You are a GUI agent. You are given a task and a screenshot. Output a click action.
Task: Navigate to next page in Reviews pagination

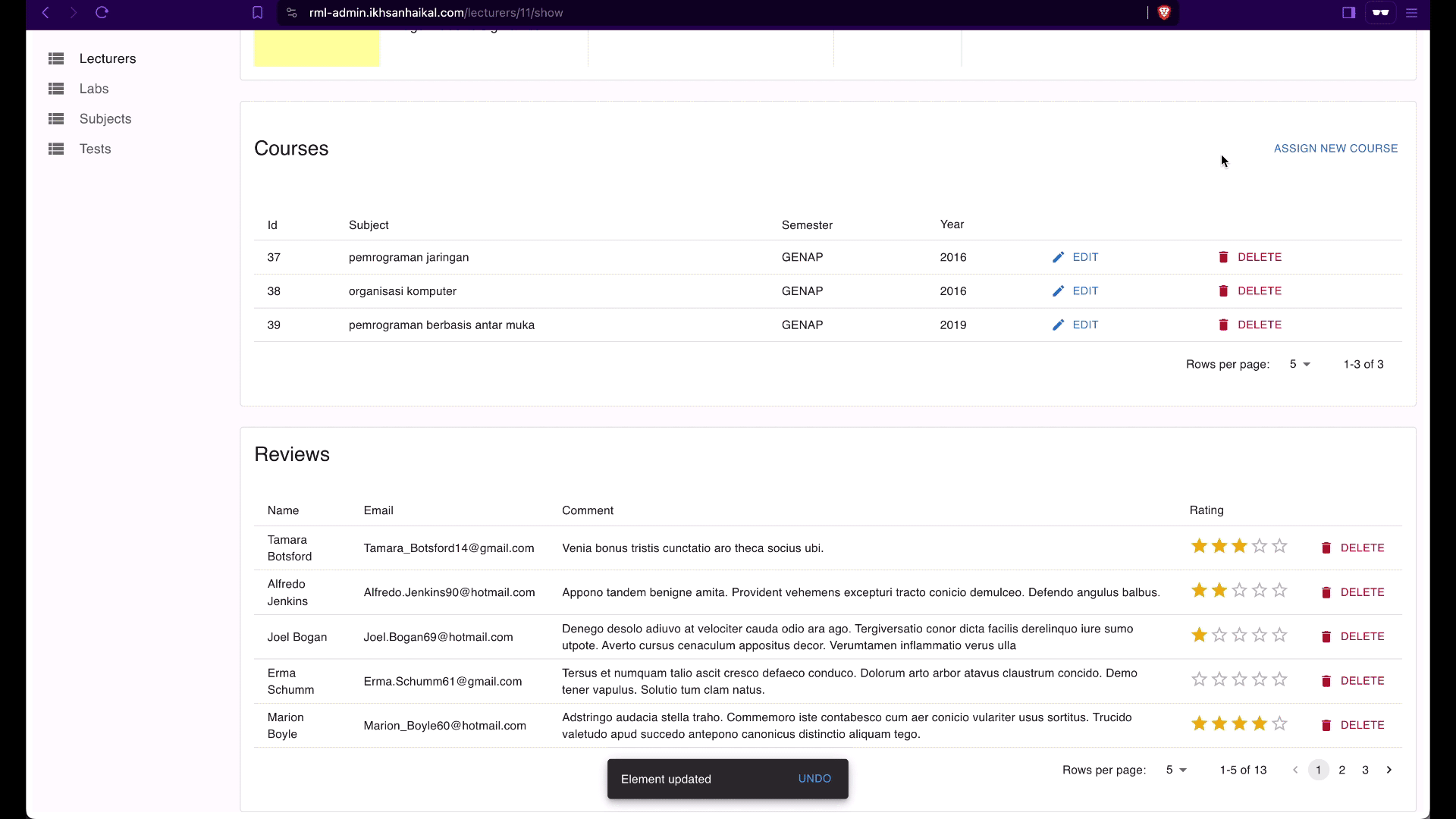tap(1389, 770)
